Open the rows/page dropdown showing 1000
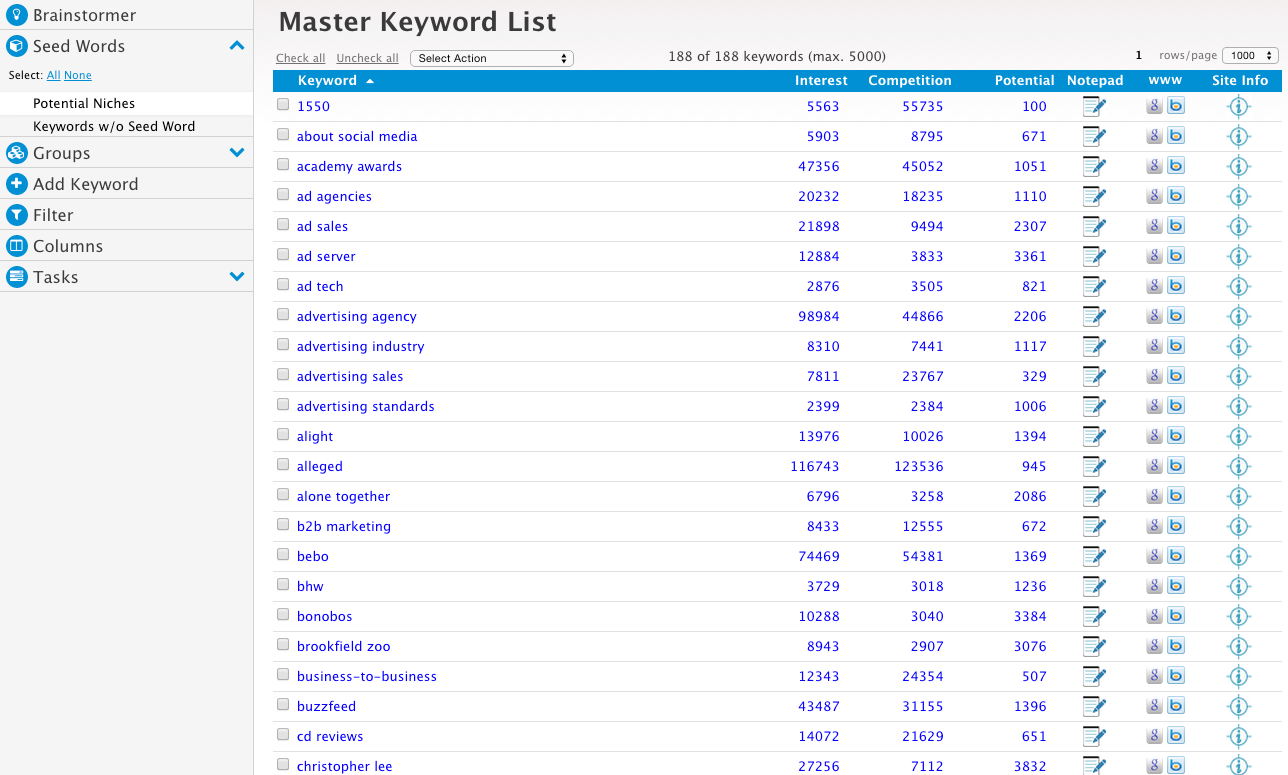Screen dimensions: 1288x775 pyautogui.click(x=1250, y=56)
